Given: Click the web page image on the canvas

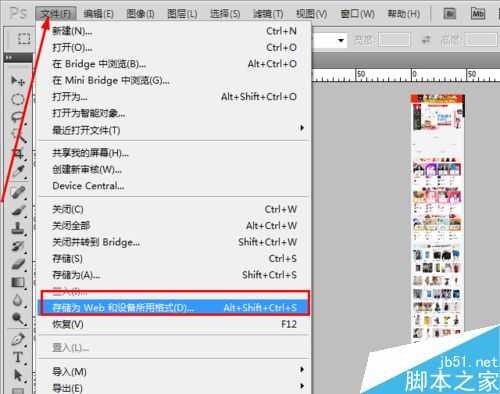Looking at the screenshot, I should coord(437,217).
